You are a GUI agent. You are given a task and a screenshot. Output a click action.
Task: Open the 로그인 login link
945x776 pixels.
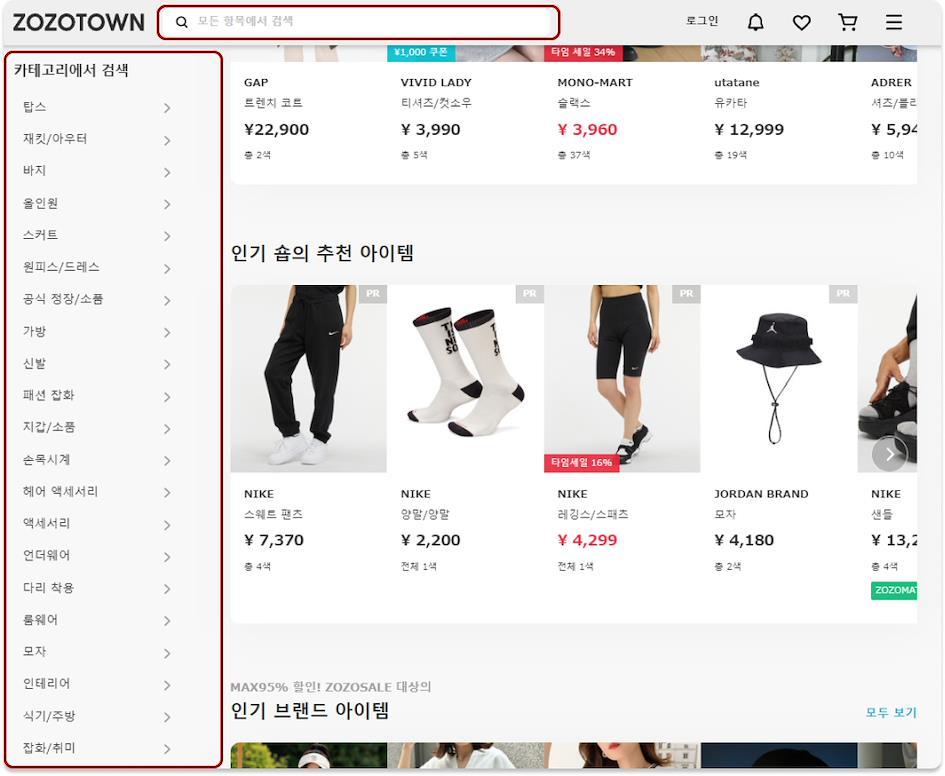coord(702,21)
